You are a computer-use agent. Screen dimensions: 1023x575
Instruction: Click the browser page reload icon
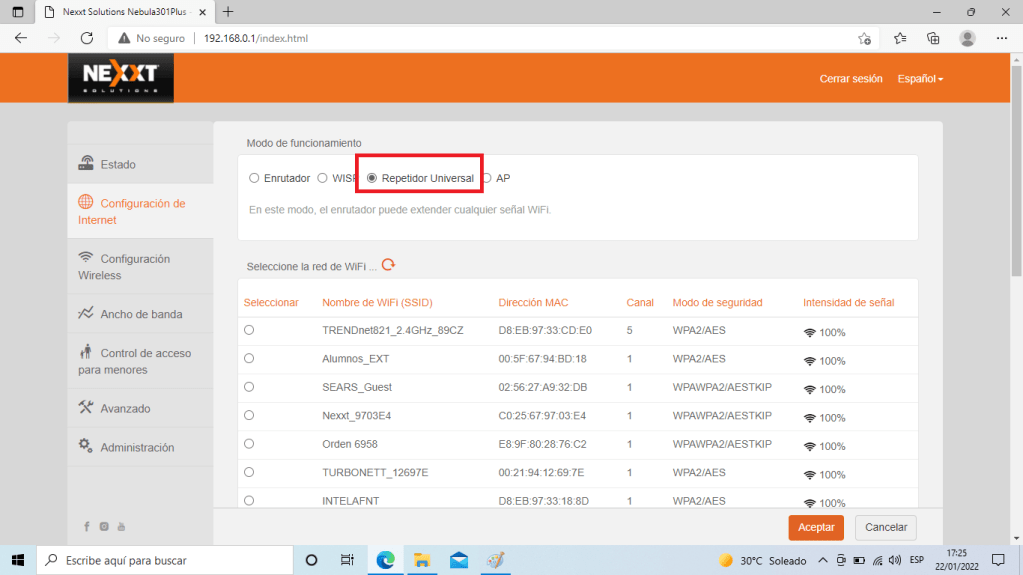[87, 38]
